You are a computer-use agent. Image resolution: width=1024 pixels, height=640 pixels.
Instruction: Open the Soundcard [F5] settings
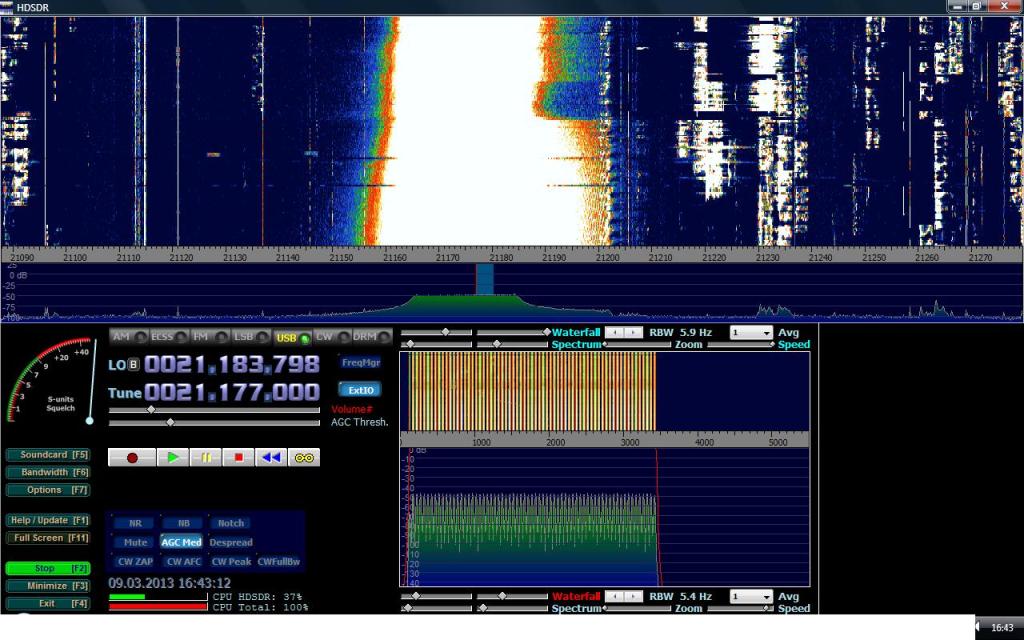point(48,455)
